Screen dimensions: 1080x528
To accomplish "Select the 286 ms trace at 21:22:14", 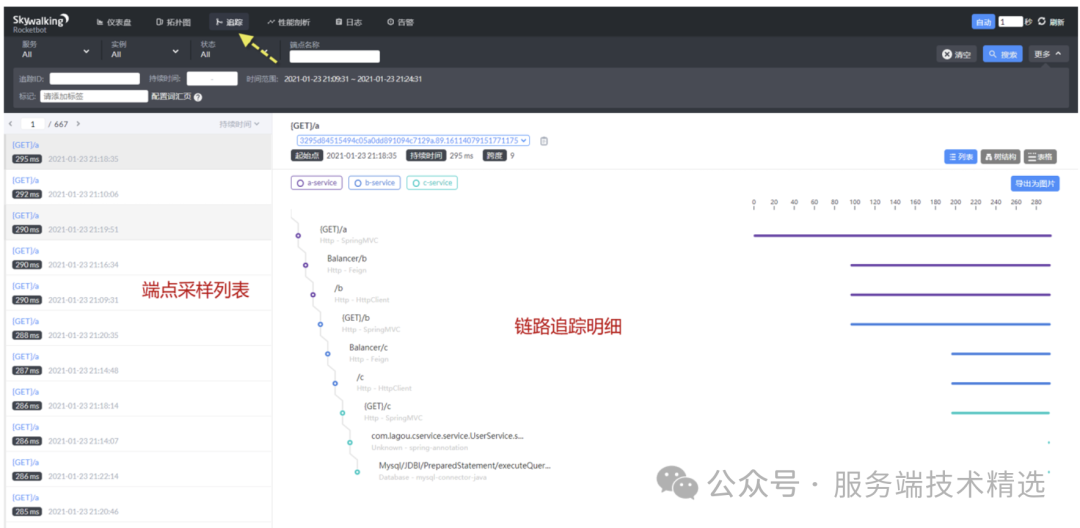I will (138, 469).
